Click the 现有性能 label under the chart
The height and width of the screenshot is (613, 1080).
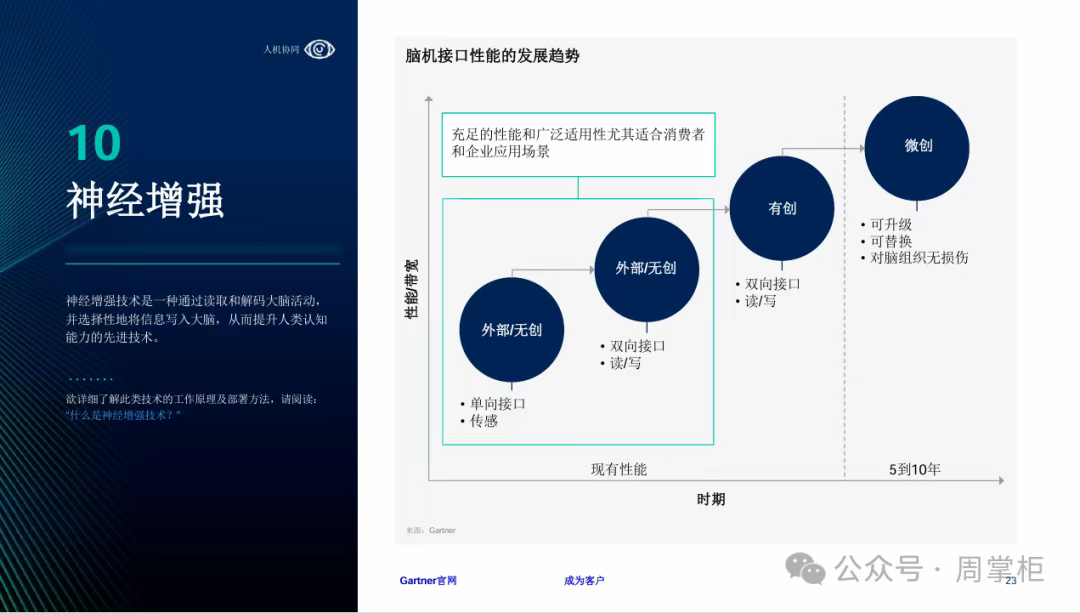pos(618,469)
